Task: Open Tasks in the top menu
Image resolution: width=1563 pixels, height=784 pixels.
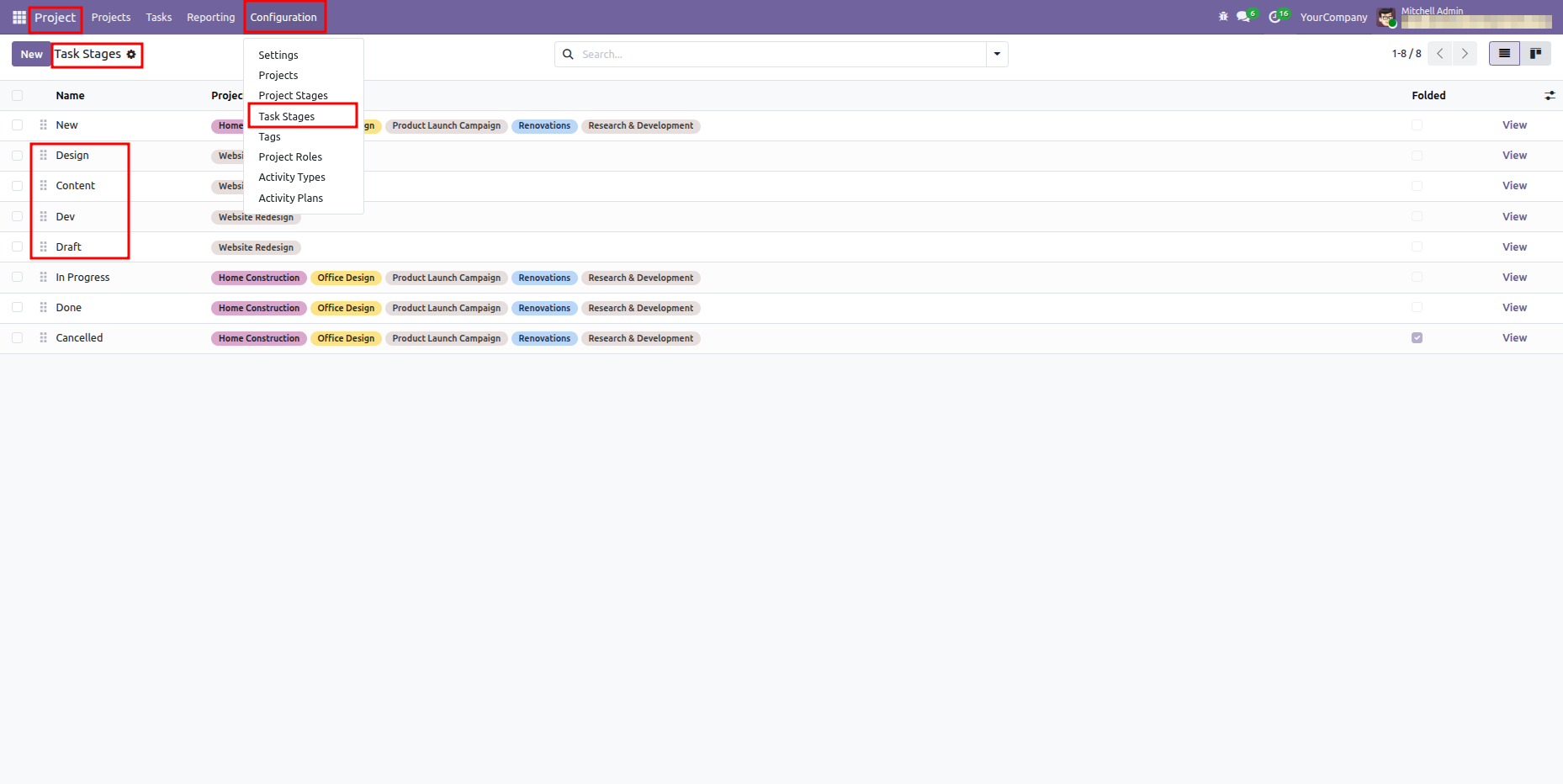Action: pyautogui.click(x=159, y=17)
